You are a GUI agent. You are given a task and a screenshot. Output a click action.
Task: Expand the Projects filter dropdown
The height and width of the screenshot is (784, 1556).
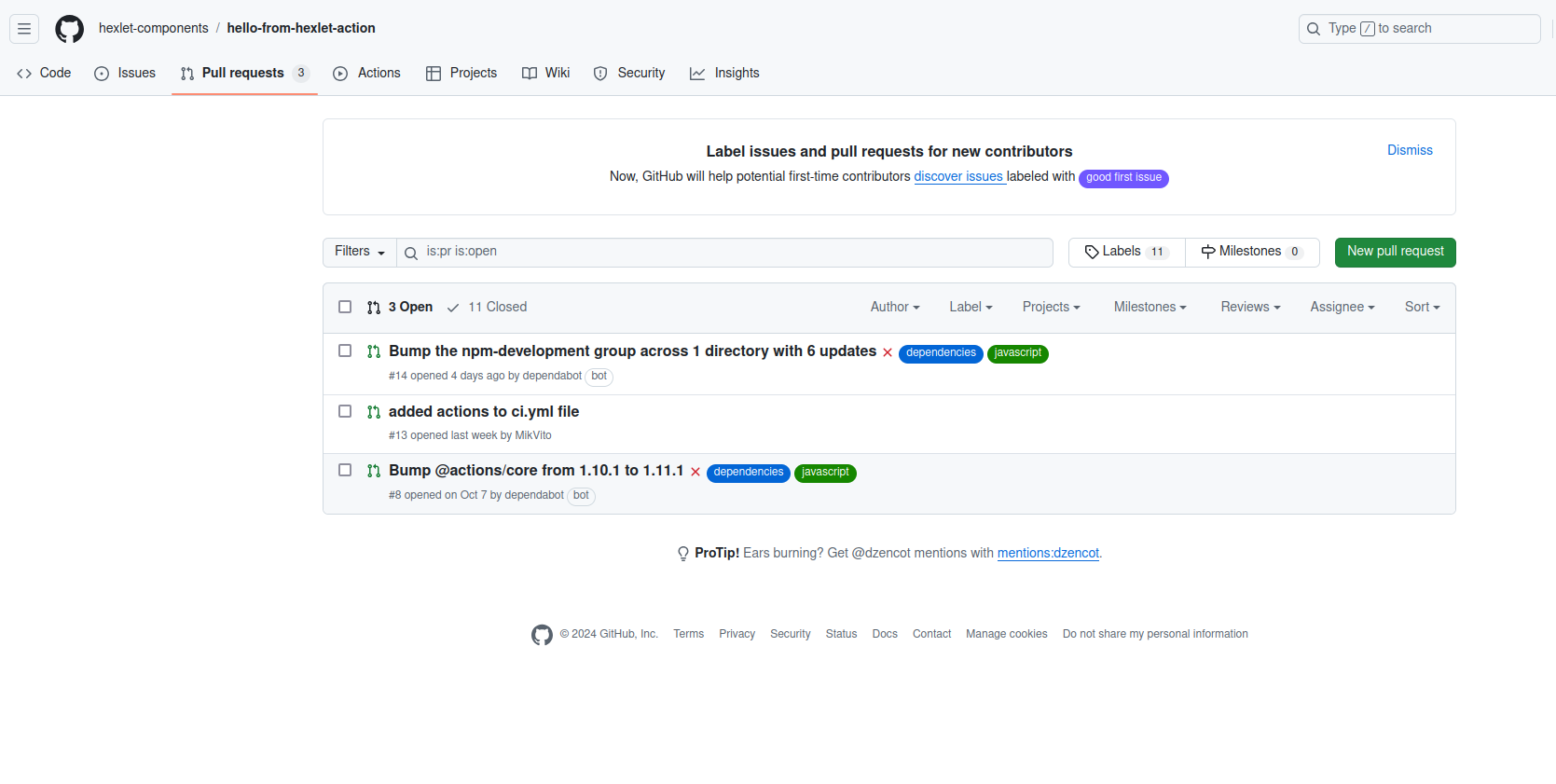point(1051,307)
